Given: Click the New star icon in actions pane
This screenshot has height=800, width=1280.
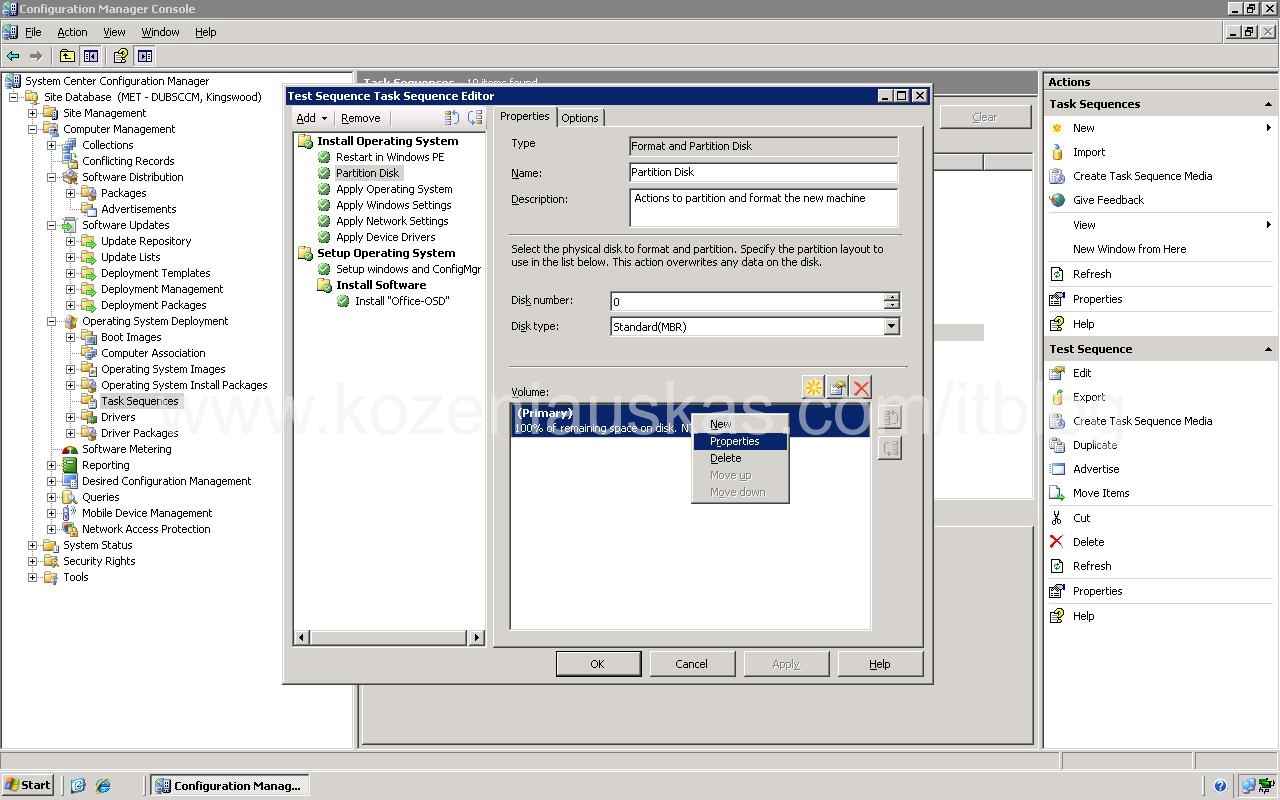Looking at the screenshot, I should (1057, 128).
